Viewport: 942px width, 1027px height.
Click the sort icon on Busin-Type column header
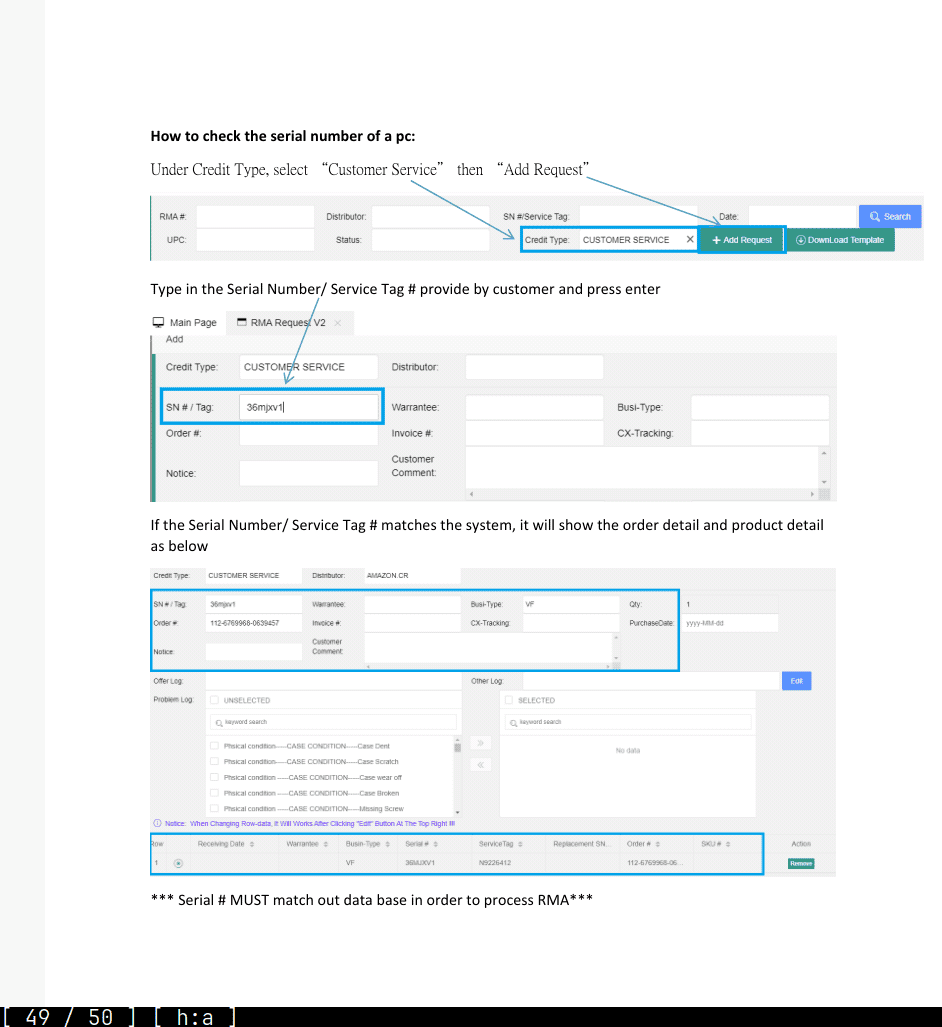[387, 844]
